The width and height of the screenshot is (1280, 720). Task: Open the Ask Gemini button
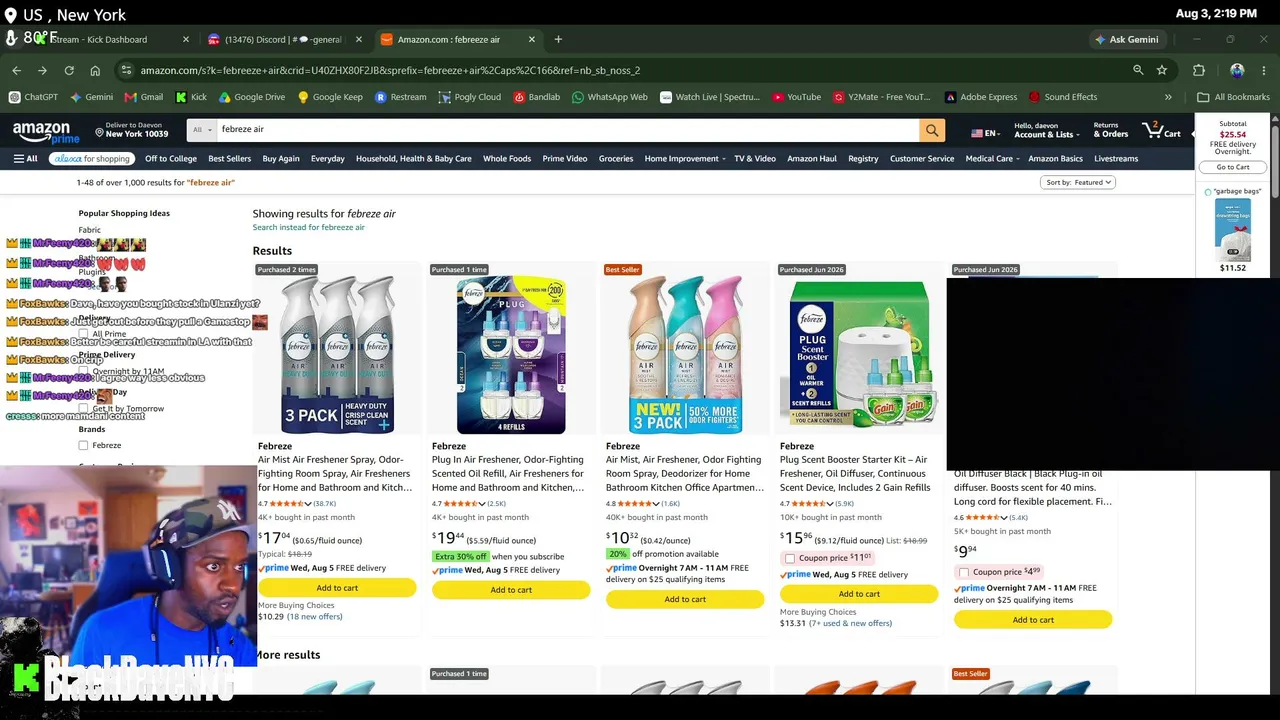[1126, 39]
